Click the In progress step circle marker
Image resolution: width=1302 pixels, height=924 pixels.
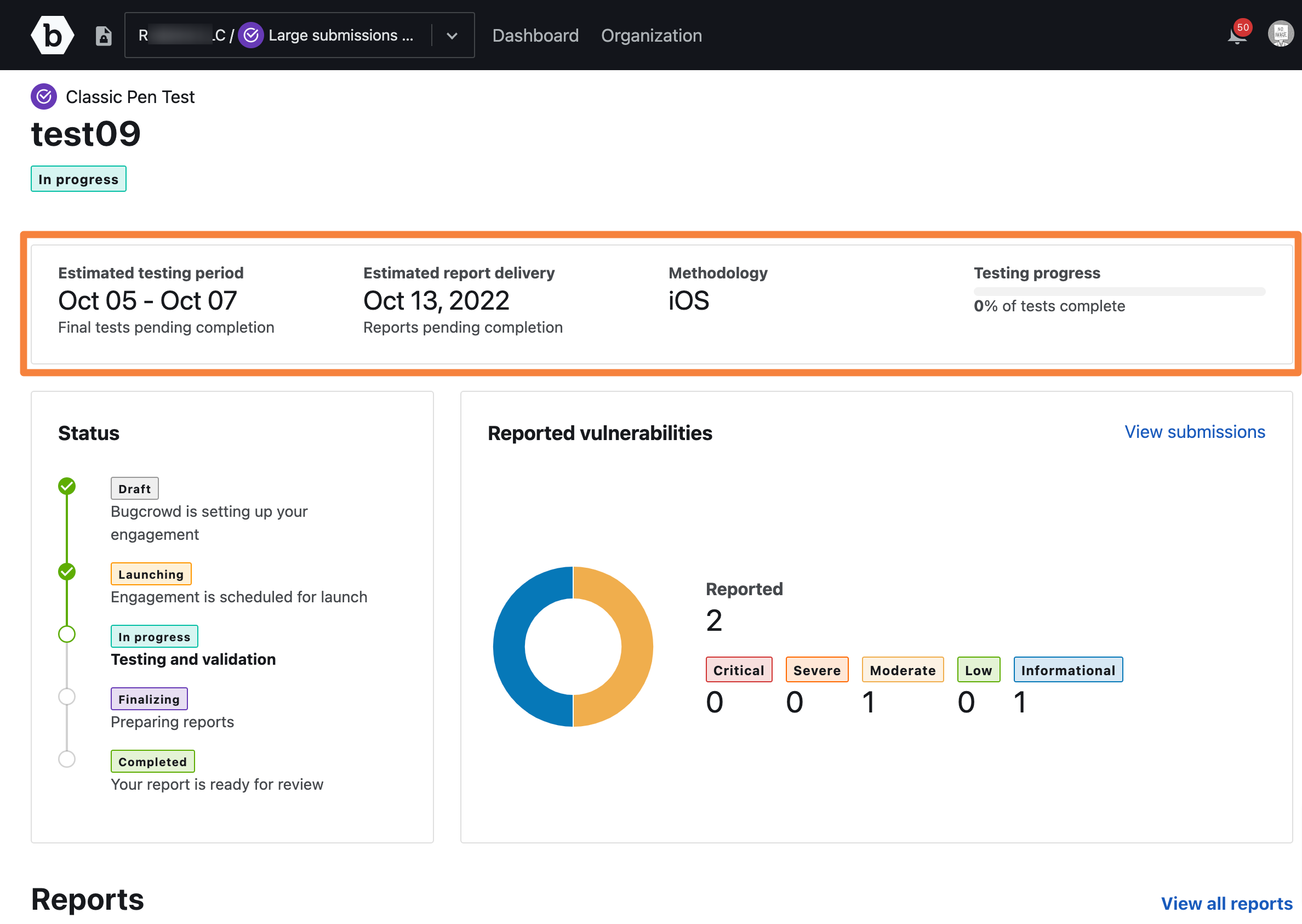click(67, 634)
